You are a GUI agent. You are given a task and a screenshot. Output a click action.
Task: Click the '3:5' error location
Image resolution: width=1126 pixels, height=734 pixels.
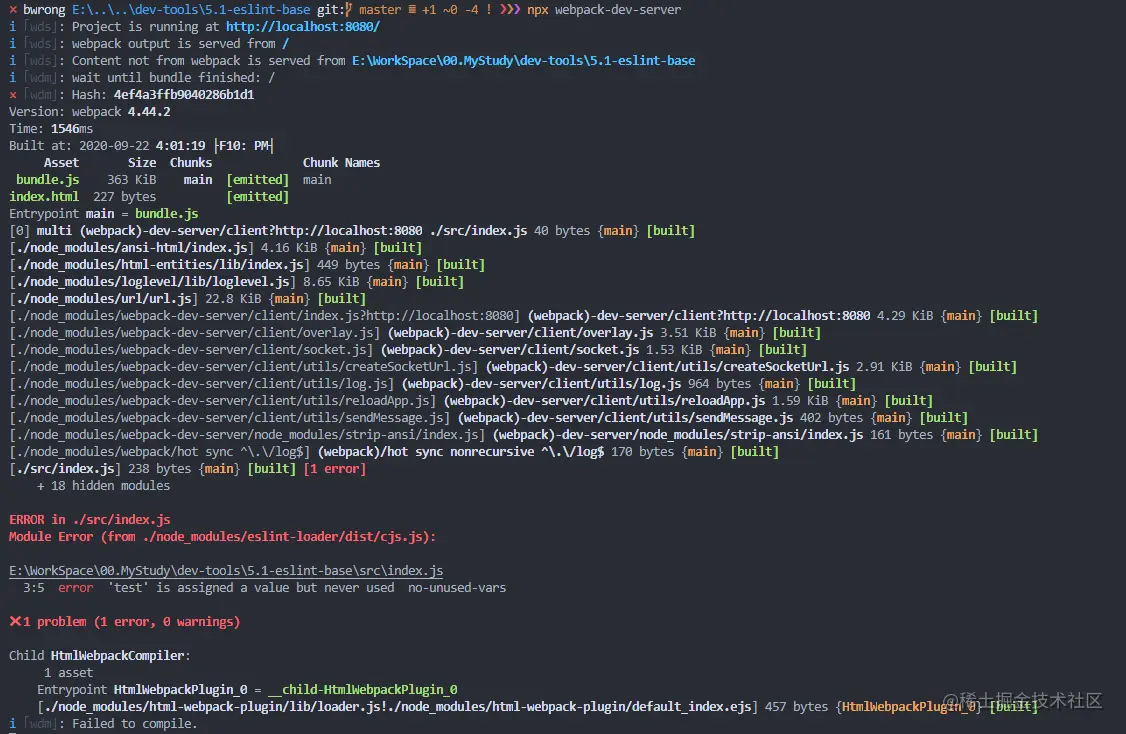point(33,587)
